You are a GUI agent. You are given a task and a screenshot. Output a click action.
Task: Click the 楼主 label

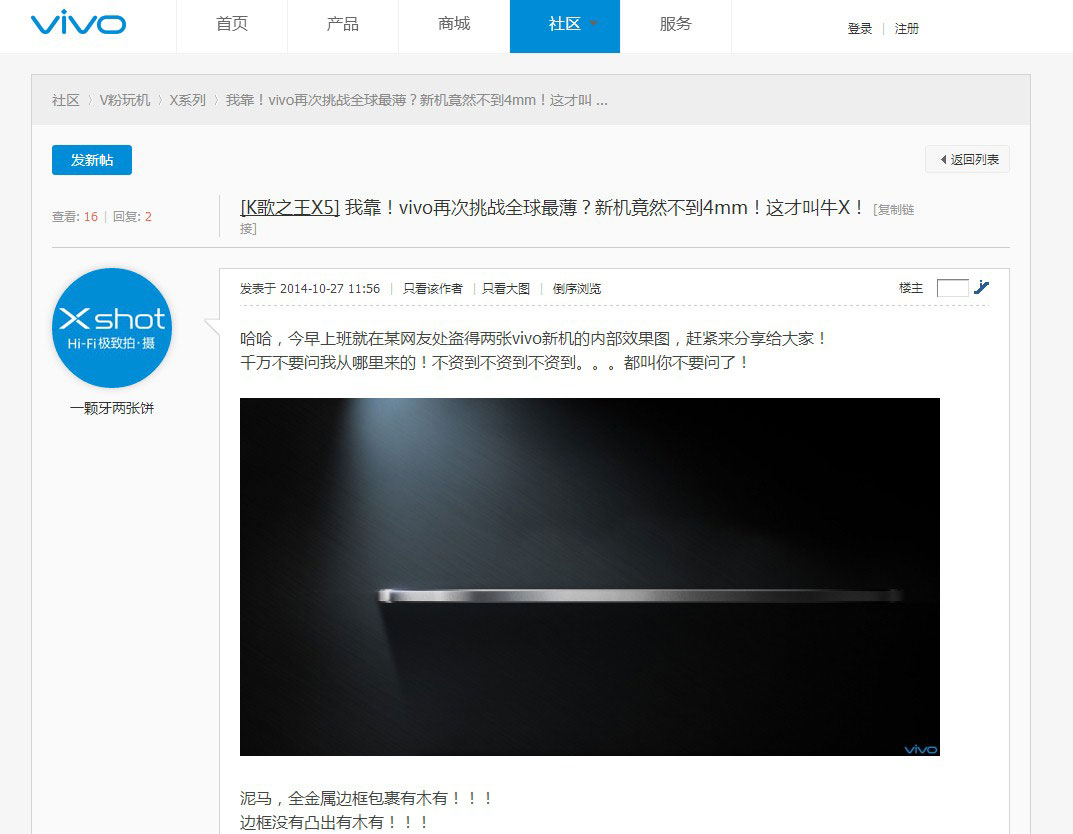click(911, 288)
